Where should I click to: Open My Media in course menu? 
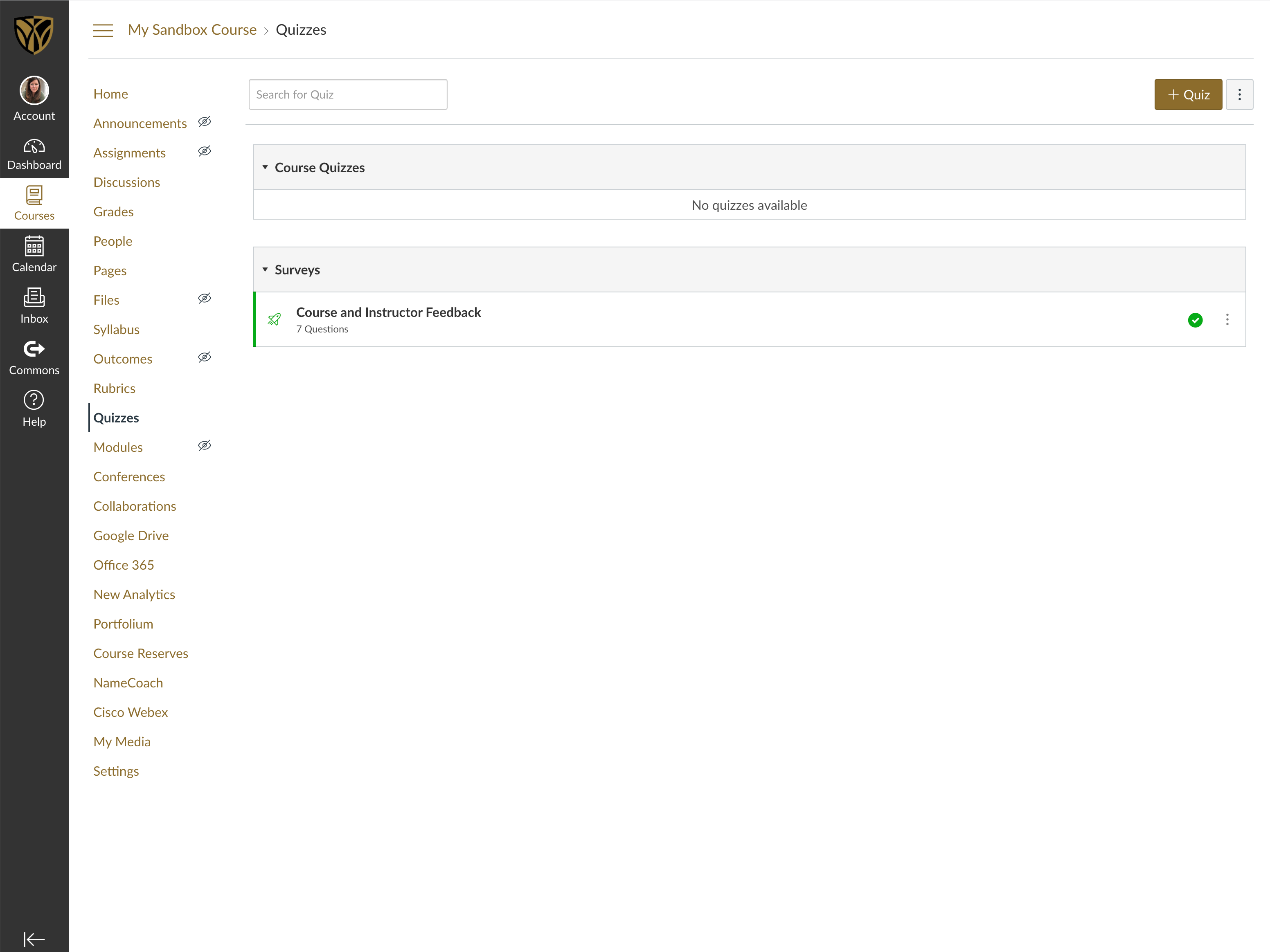coord(122,742)
